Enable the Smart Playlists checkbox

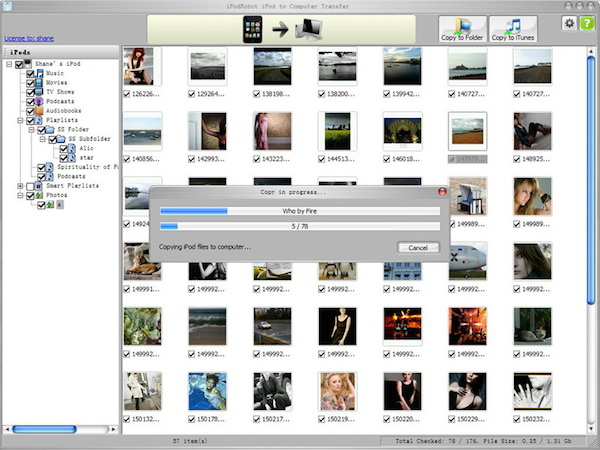pyautogui.click(x=30, y=186)
